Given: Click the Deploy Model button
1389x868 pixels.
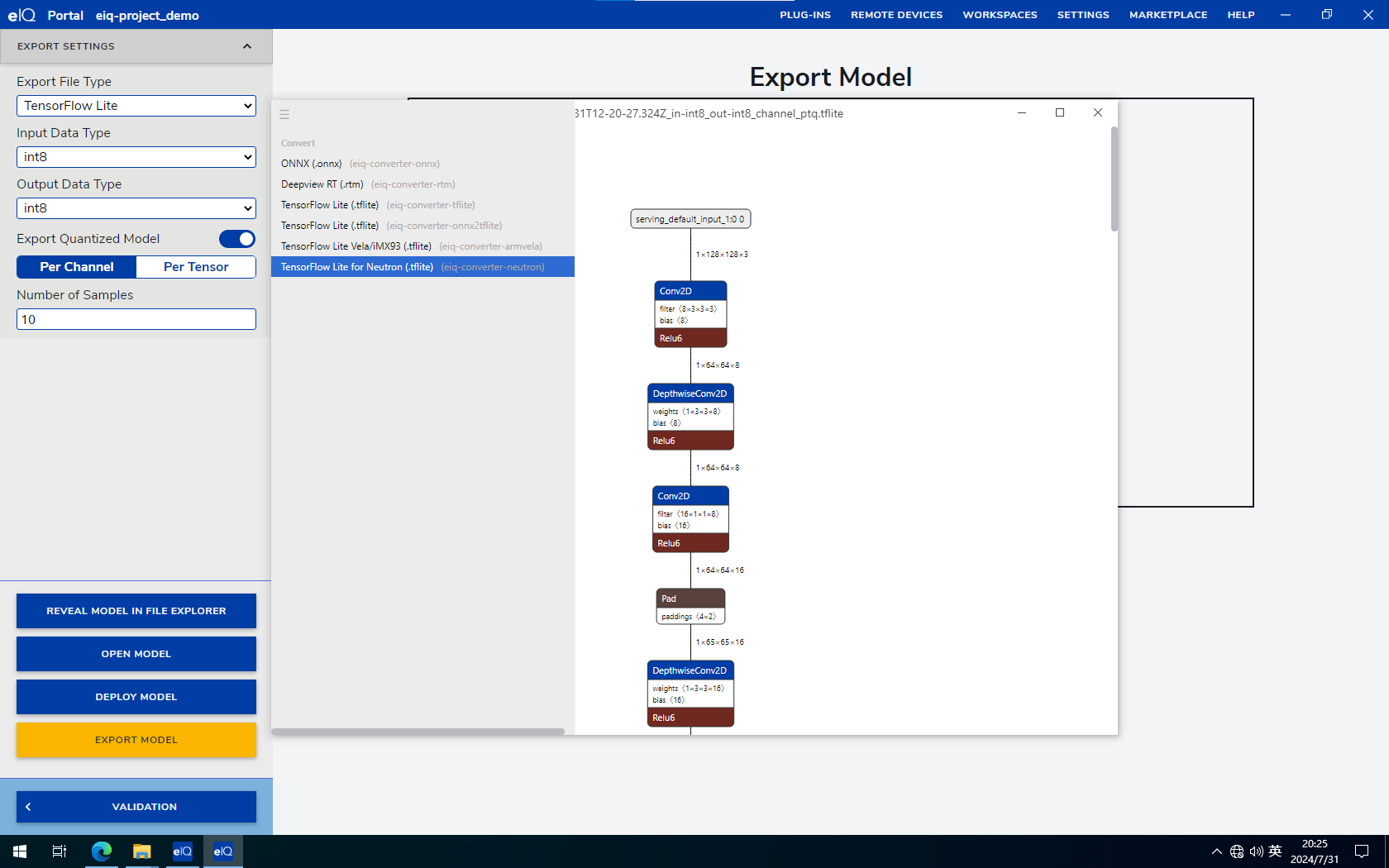Looking at the screenshot, I should point(136,697).
